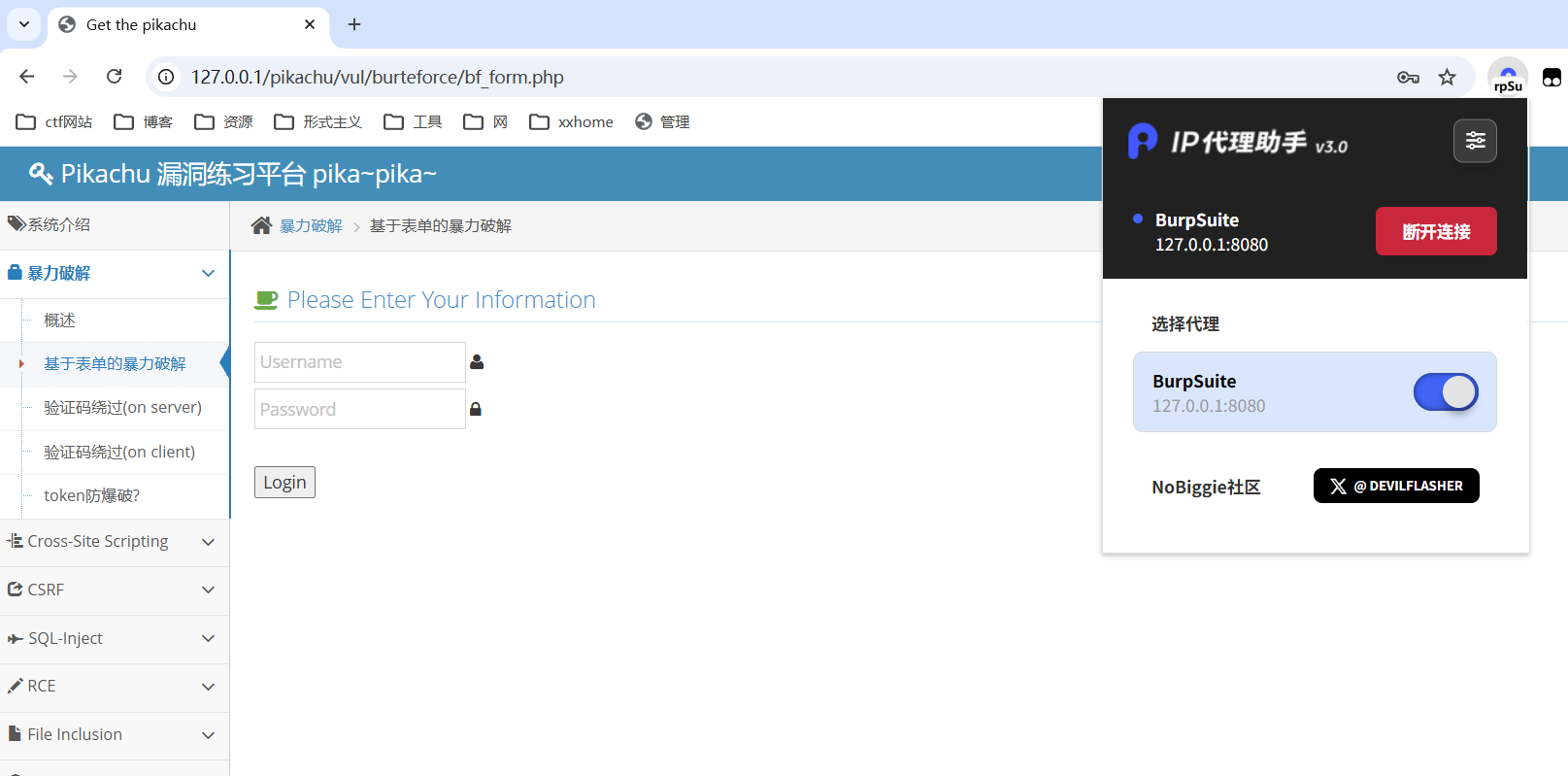The height and width of the screenshot is (776, 1568).
Task: Open the xxhome bookmark folder
Action: point(571,121)
